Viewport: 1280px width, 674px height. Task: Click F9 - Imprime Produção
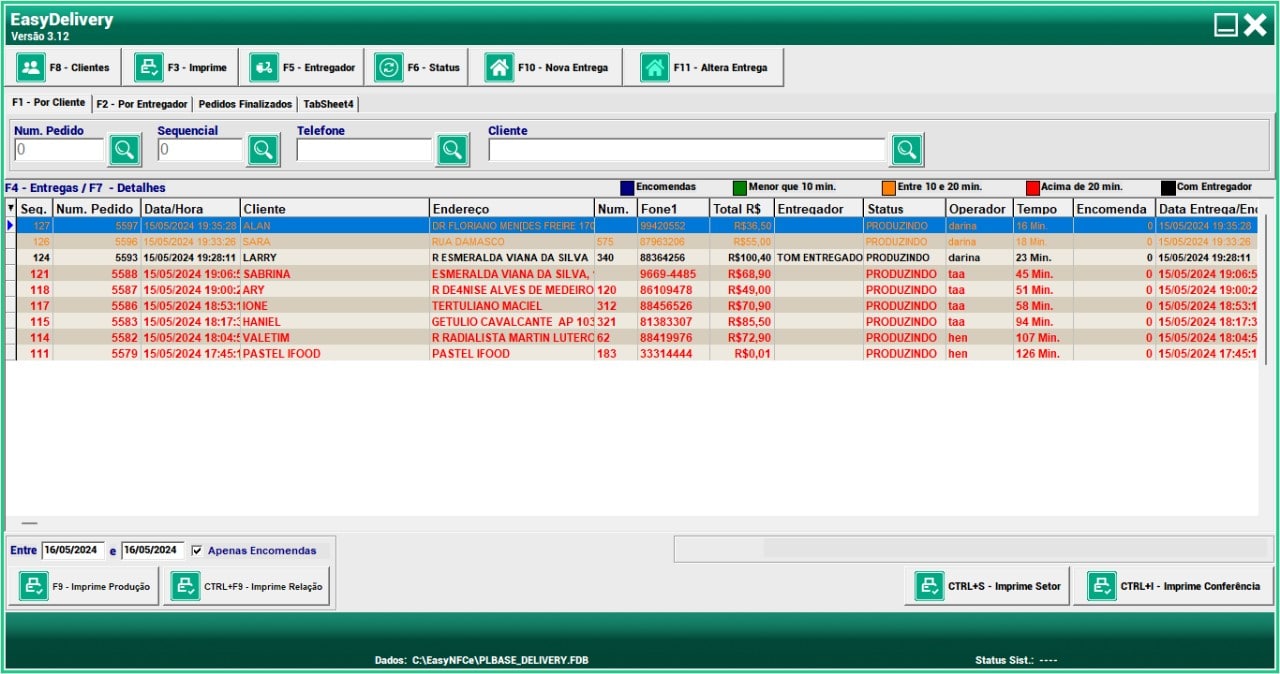tap(84, 586)
